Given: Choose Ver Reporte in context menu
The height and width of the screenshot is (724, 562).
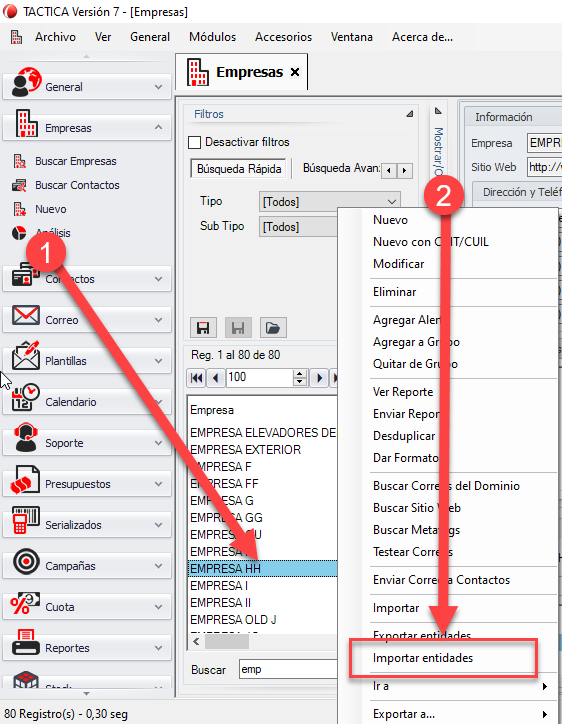Looking at the screenshot, I should tap(403, 392).
